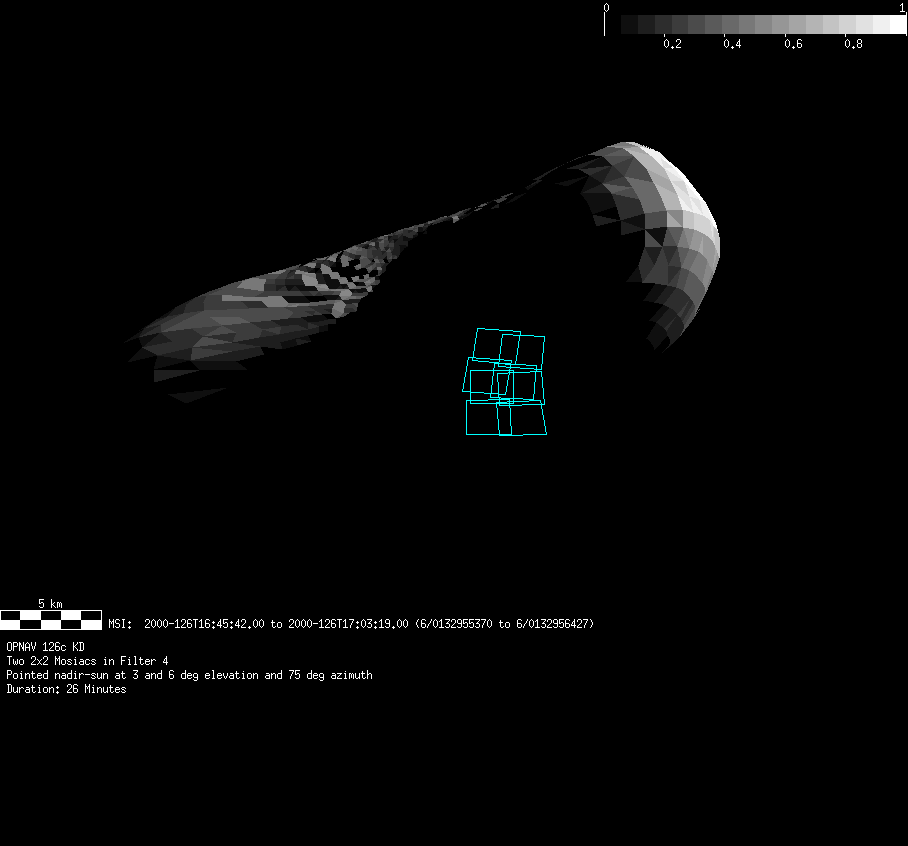Click the Pointed nadir-sun pointing description line
Viewport: 908px width, 846px height.
click(x=189, y=675)
